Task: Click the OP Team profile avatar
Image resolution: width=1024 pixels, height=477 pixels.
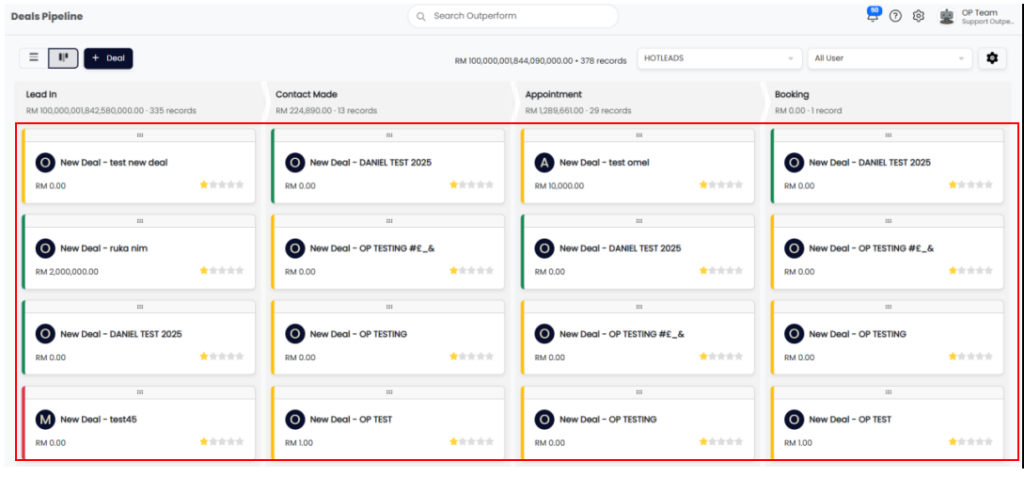Action: (947, 16)
